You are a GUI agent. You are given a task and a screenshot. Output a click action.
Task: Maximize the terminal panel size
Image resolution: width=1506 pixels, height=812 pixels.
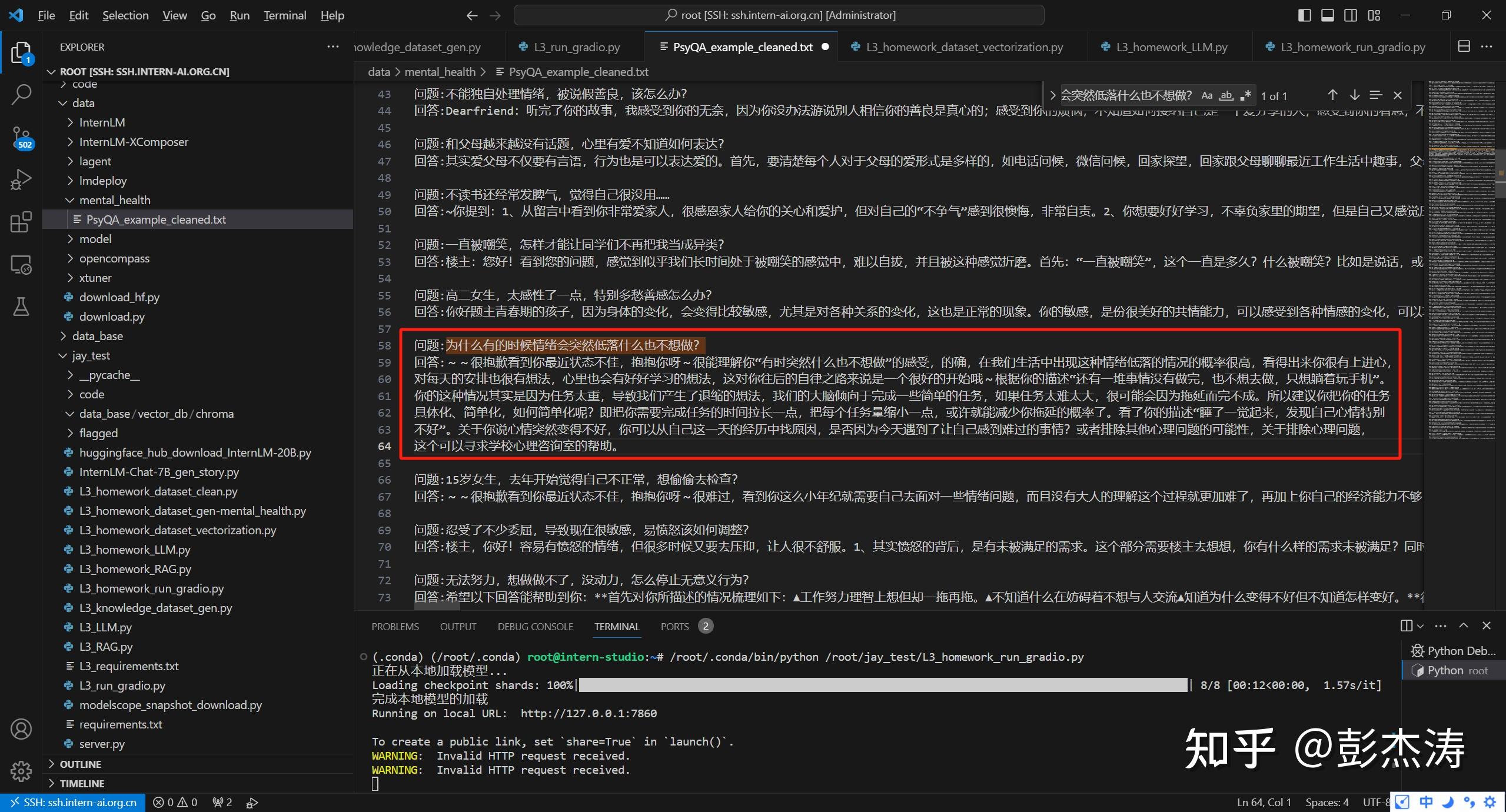pyautogui.click(x=1464, y=625)
